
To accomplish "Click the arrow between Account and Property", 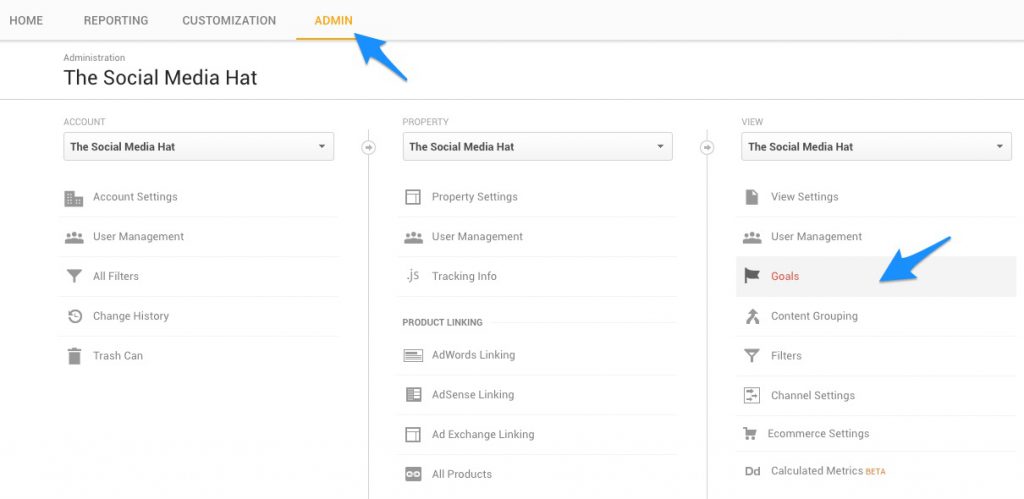I will tap(368, 147).
